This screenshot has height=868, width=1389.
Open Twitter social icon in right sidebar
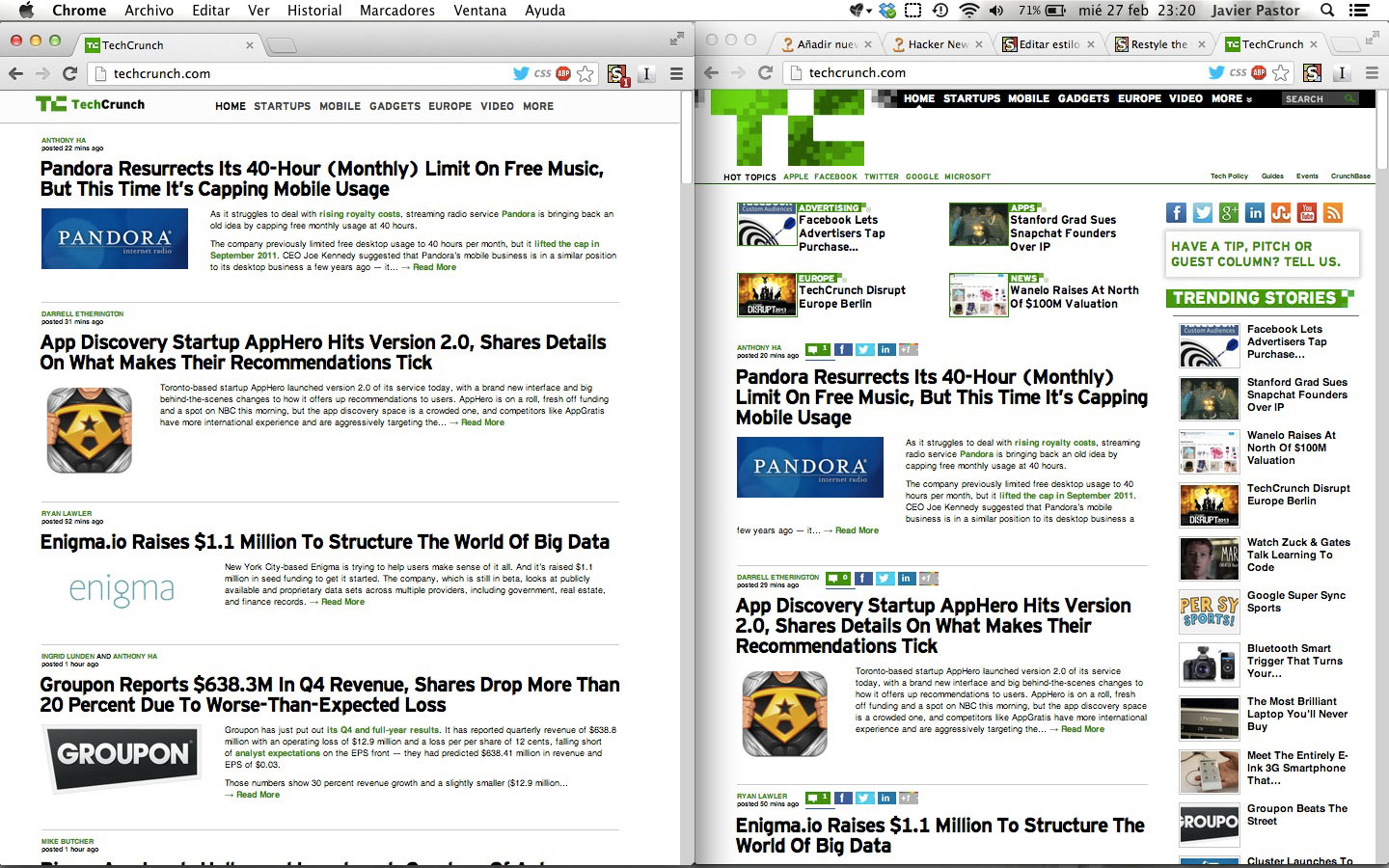pyautogui.click(x=1202, y=213)
